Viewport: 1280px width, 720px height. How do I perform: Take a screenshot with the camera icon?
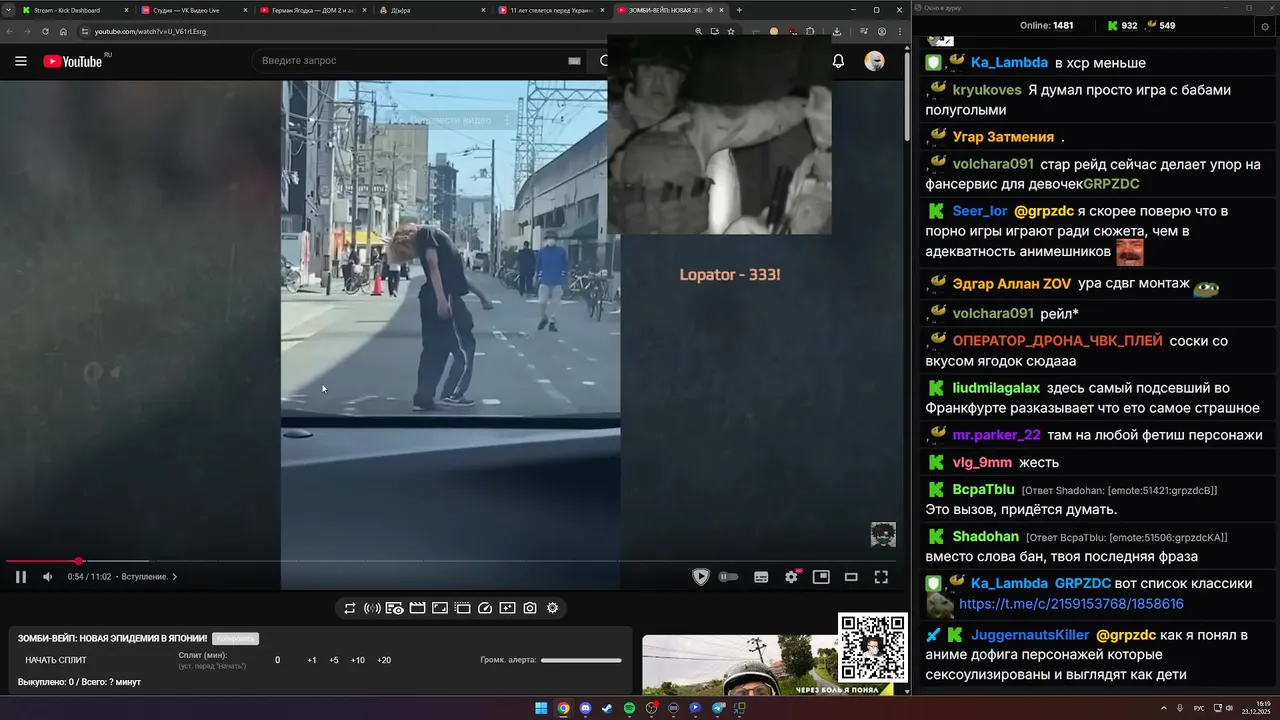[530, 608]
